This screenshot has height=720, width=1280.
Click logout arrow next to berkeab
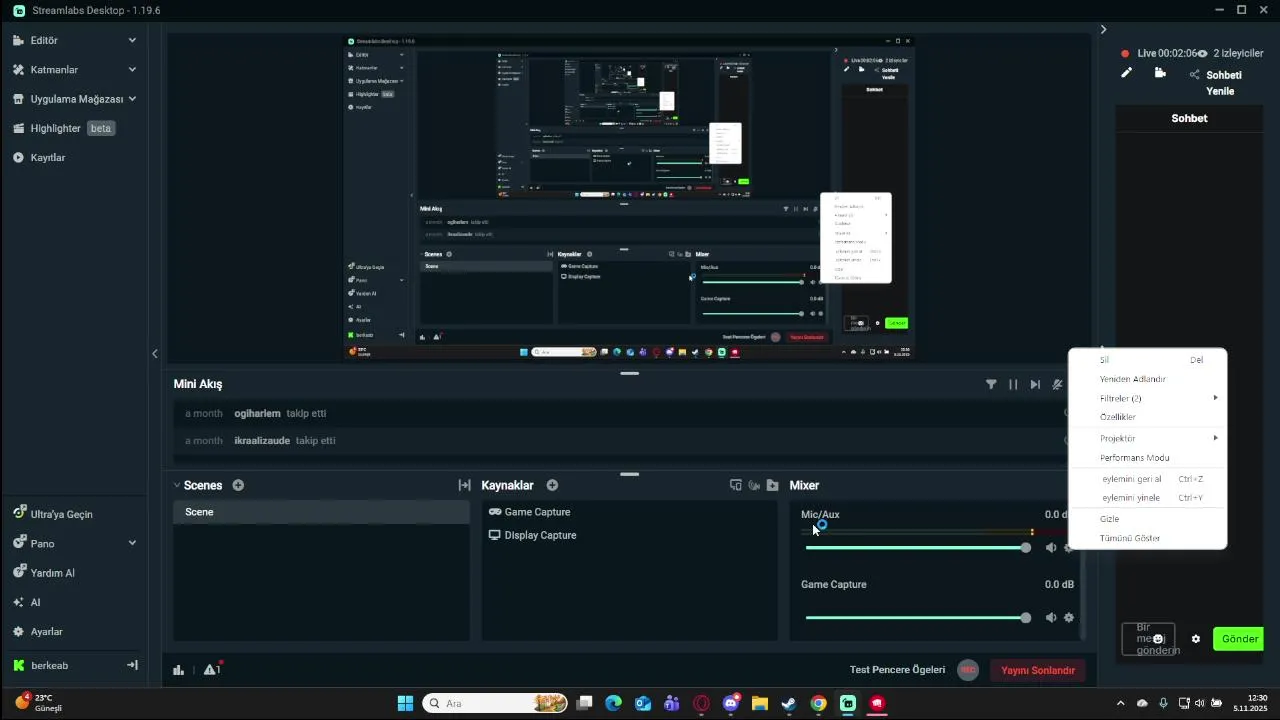pos(132,665)
